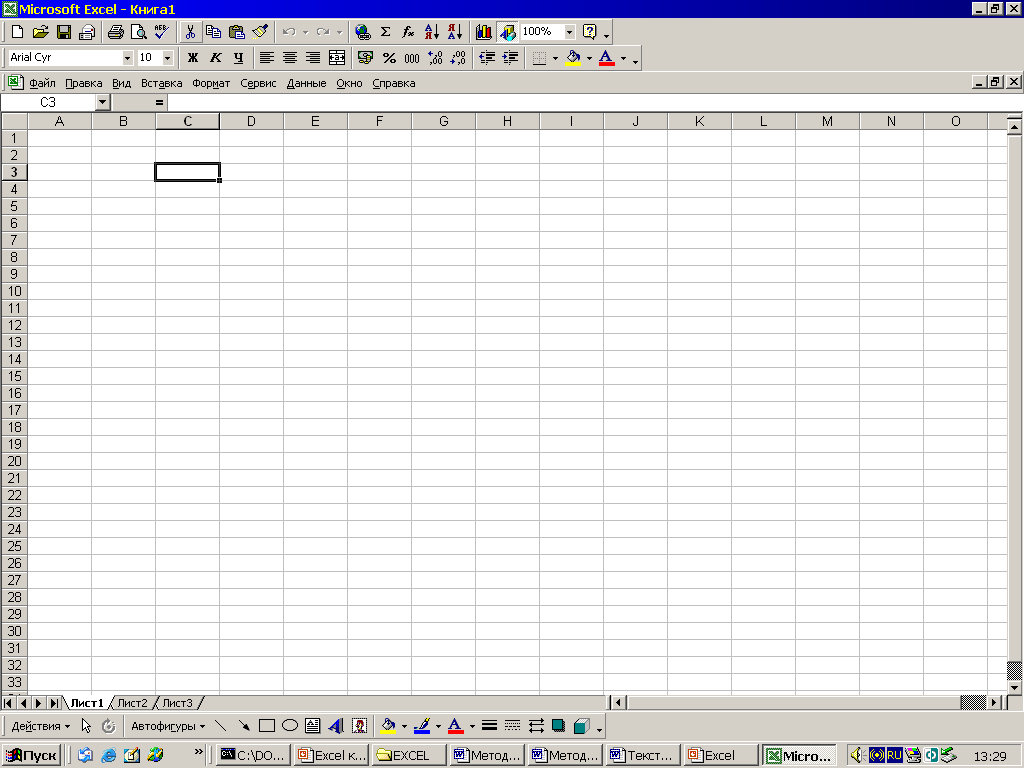Screen dimensions: 1024x768
Task: Copy the selection with the Copy icon
Action: 214,31
